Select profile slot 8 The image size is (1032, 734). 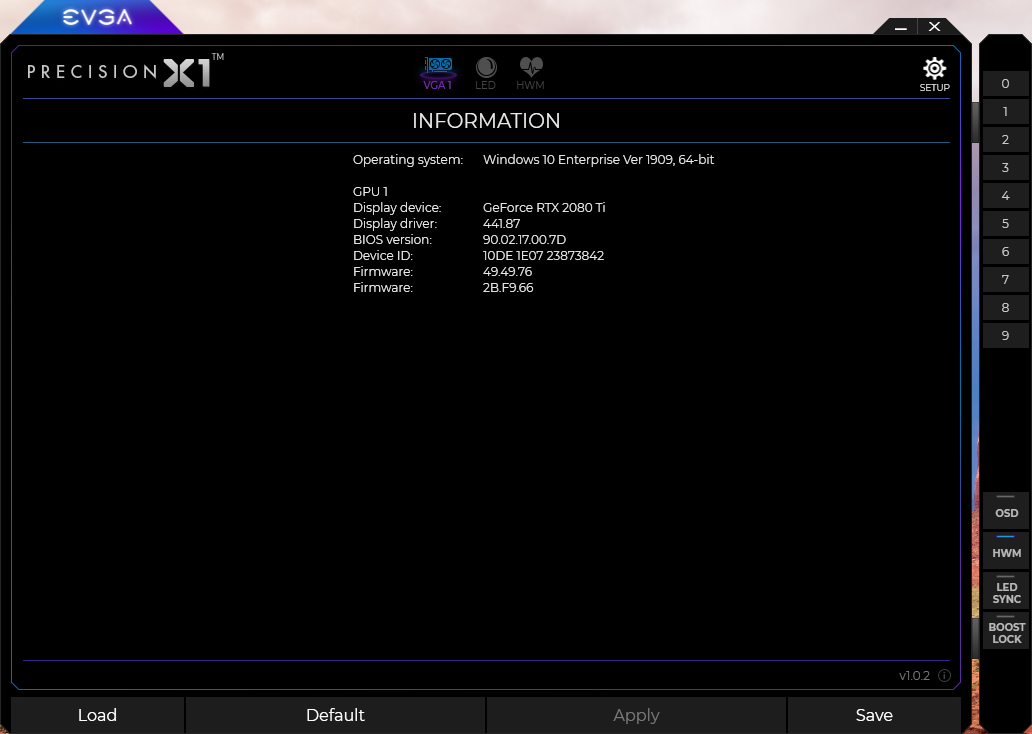[1005, 307]
